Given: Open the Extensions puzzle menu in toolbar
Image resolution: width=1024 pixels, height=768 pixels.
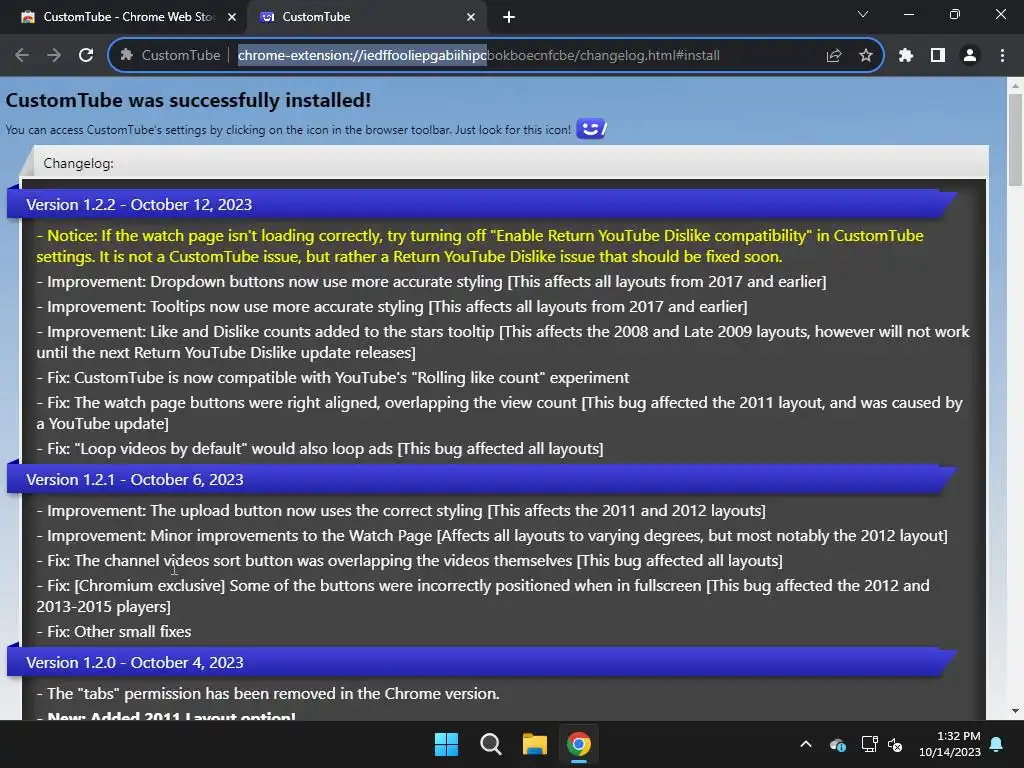Looking at the screenshot, I should tap(906, 56).
